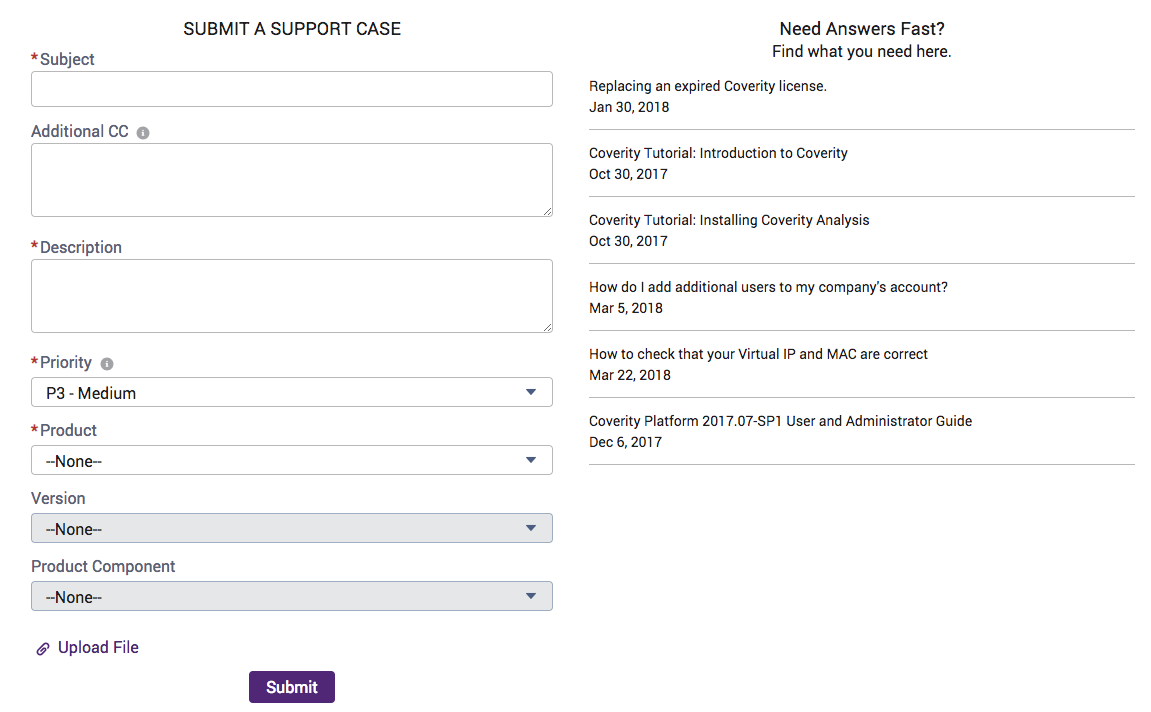1151x712 pixels.
Task: Click the Version dropdown chevron arrow
Action: (531, 528)
